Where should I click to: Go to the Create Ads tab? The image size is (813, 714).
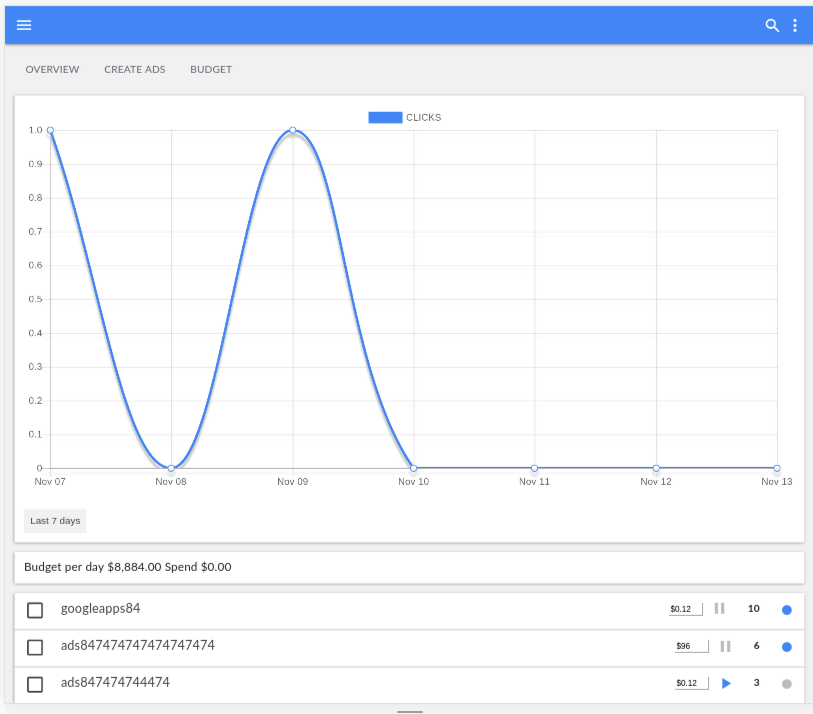point(134,70)
